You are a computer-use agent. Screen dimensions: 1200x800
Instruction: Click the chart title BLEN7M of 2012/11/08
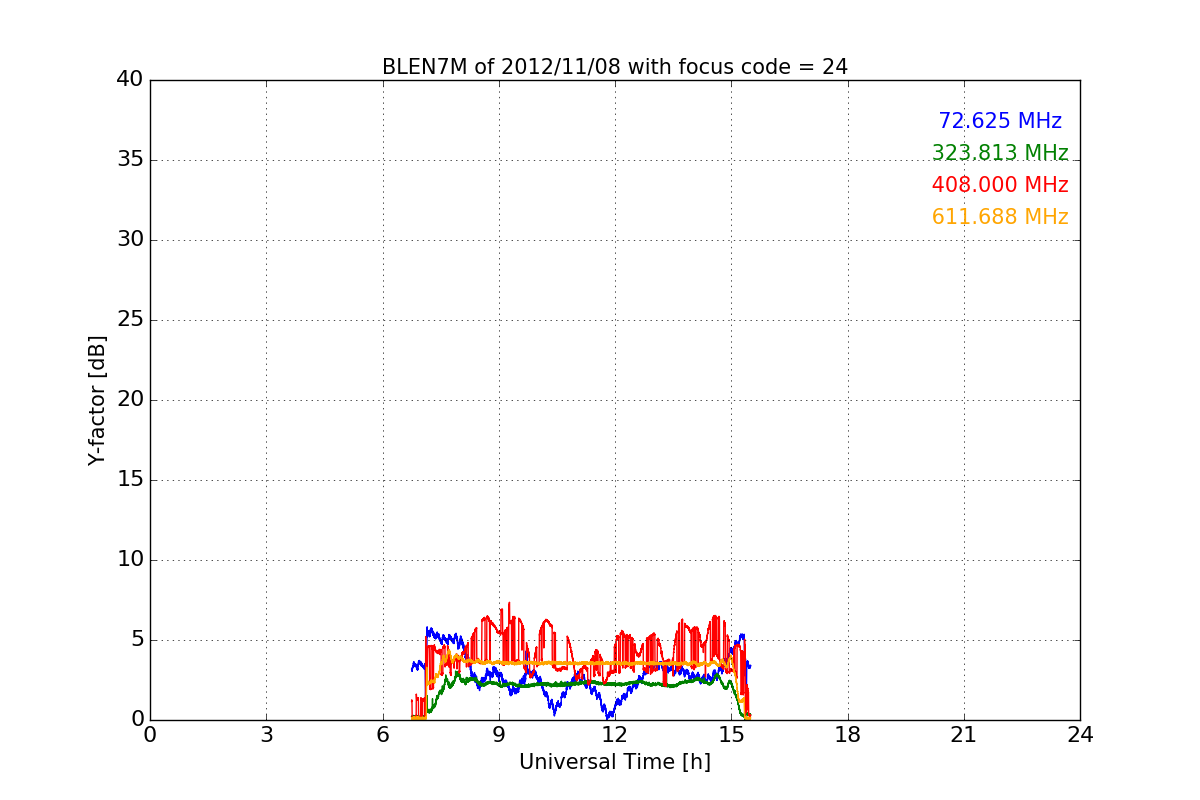(615, 67)
